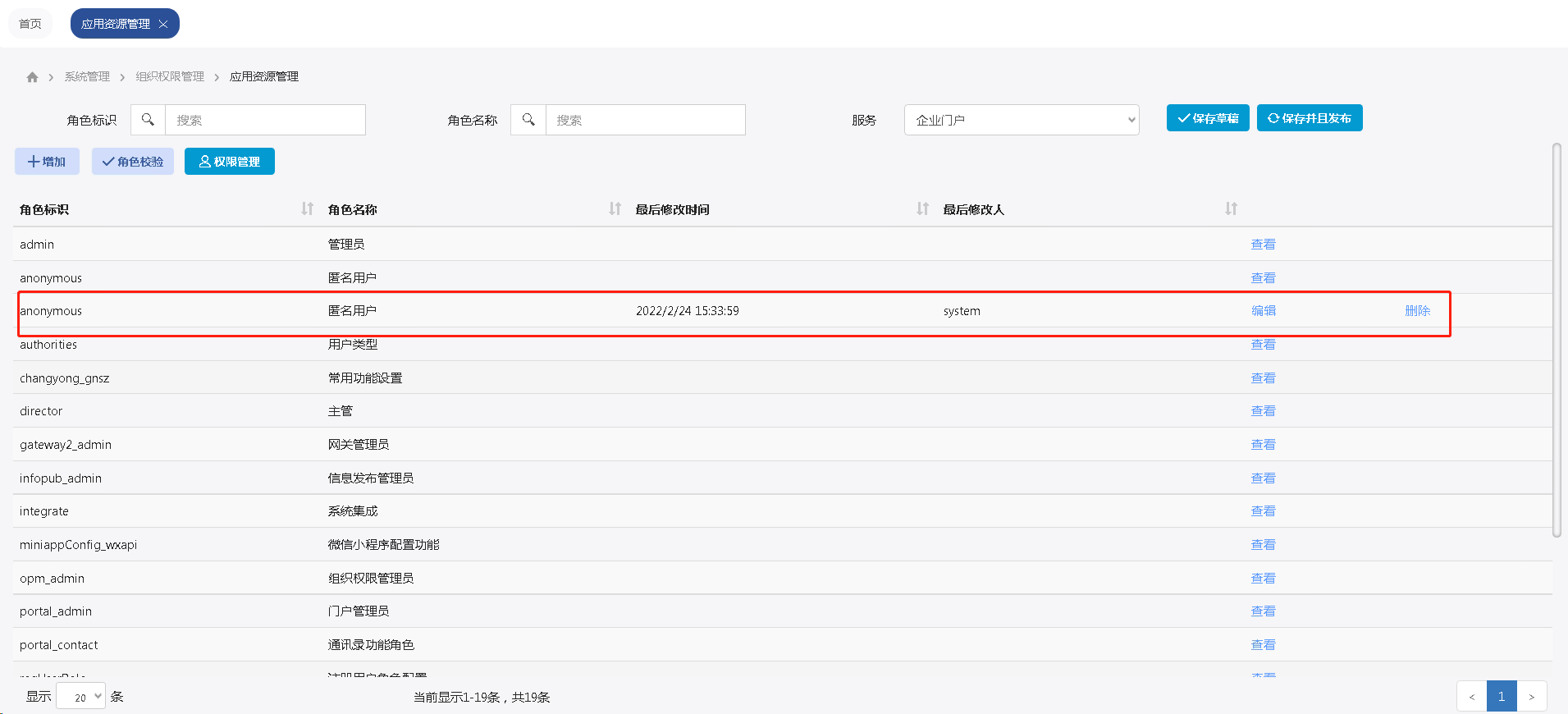View the integrate role
The width and height of the screenshot is (1568, 714).
coord(1263,511)
